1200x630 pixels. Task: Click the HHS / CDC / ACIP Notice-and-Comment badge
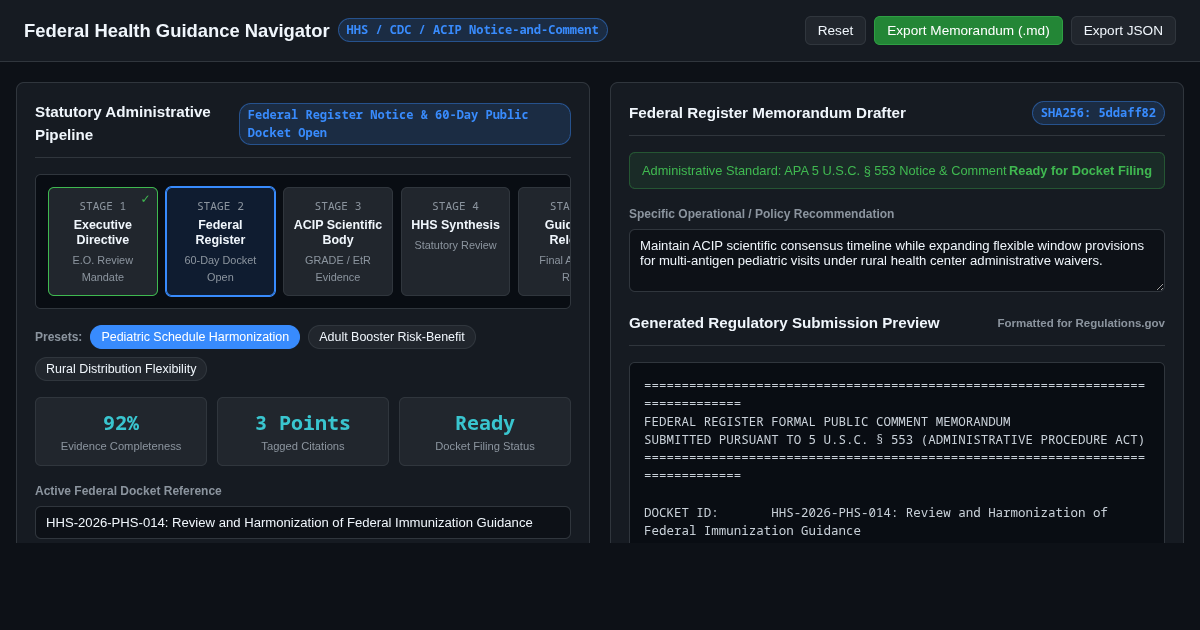[x=472, y=30]
